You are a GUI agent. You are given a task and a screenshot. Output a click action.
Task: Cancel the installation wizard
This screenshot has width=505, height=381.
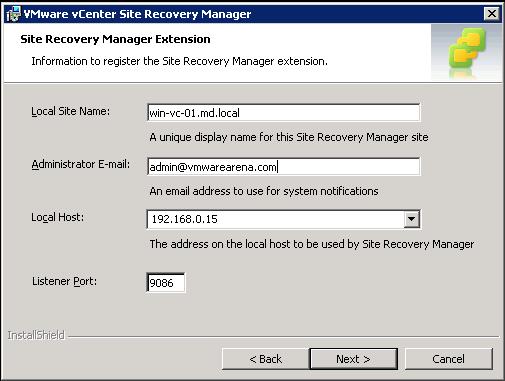(x=449, y=359)
